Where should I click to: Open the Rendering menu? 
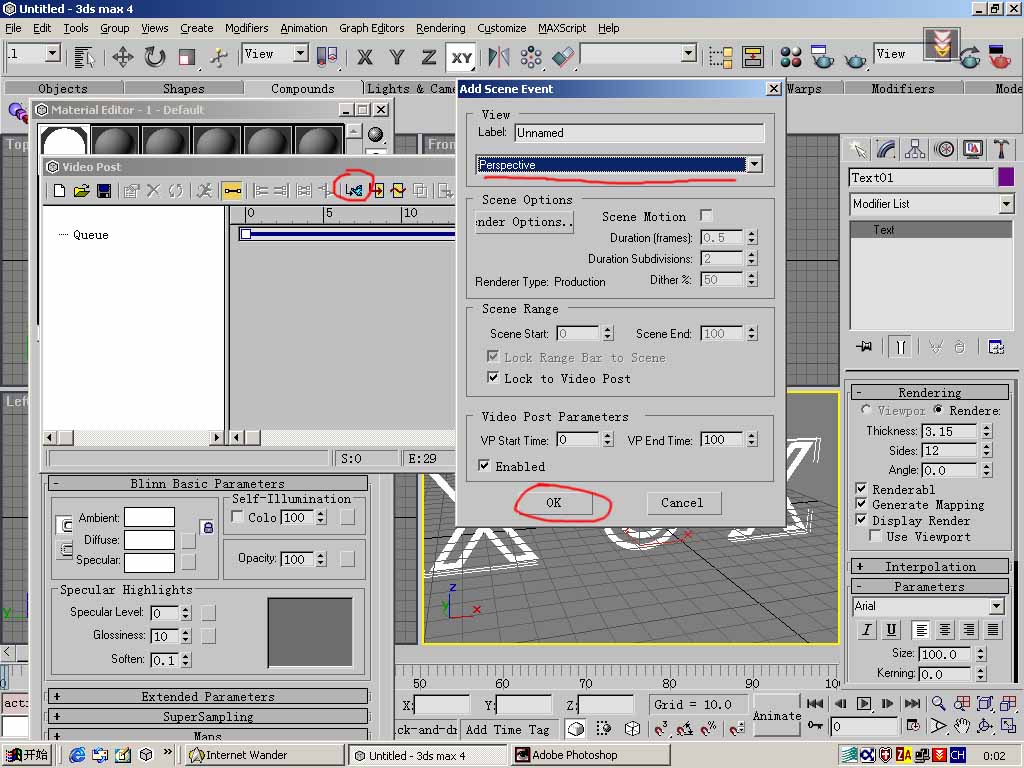[440, 28]
